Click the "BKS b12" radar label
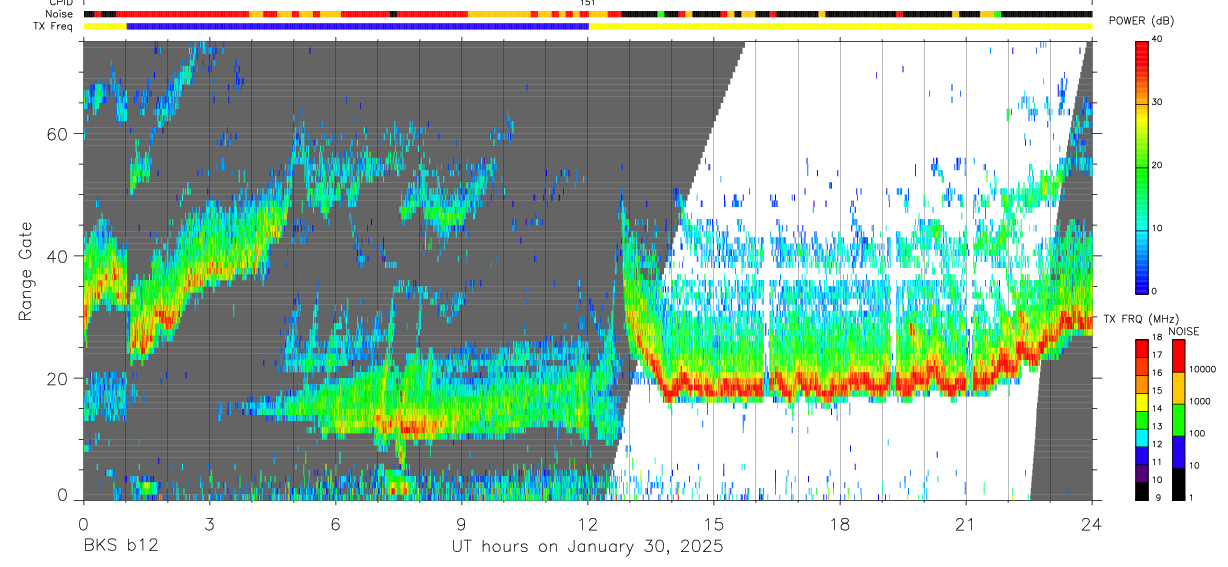Image resolution: width=1228 pixels, height=567 pixels. [x=120, y=547]
